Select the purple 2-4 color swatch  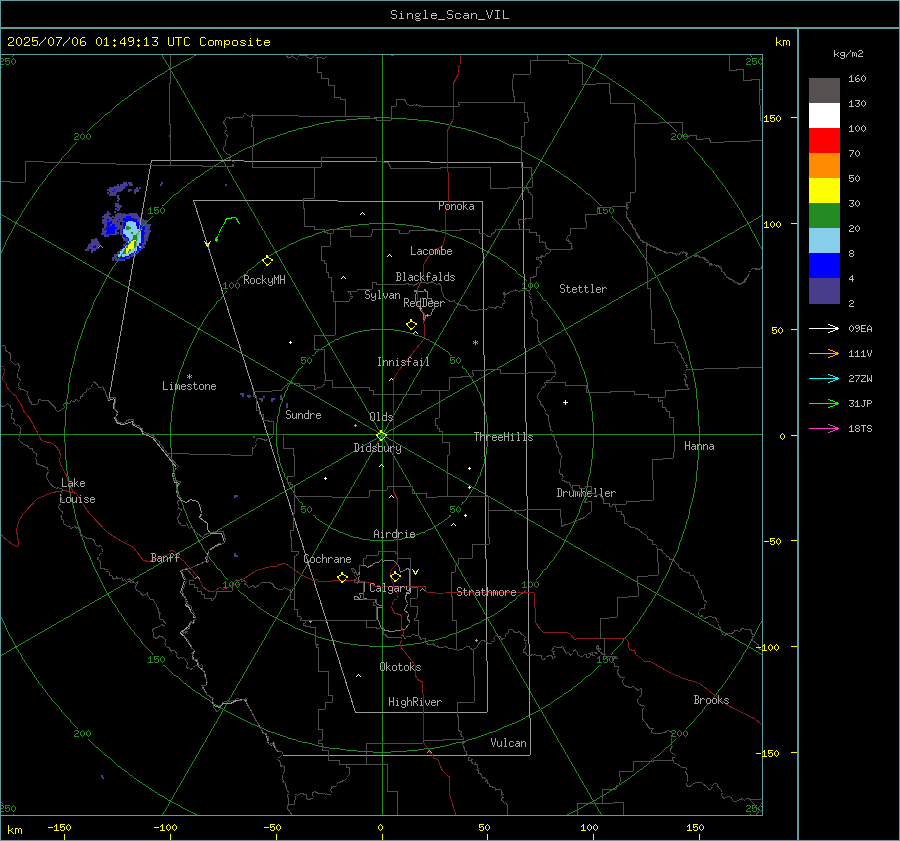[x=824, y=290]
